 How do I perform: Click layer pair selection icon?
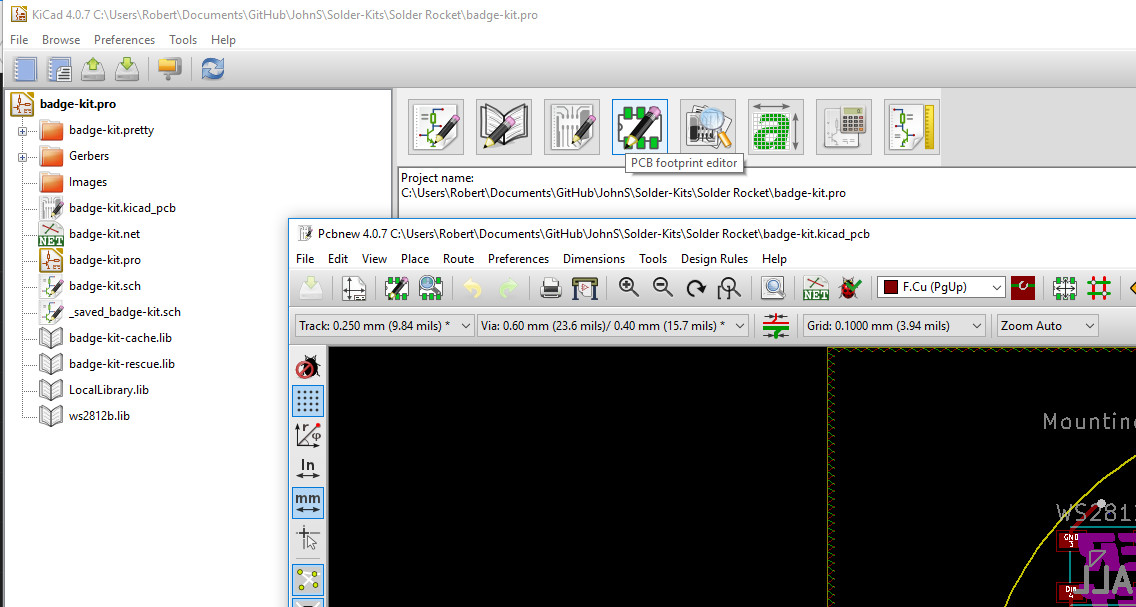coord(1023,288)
